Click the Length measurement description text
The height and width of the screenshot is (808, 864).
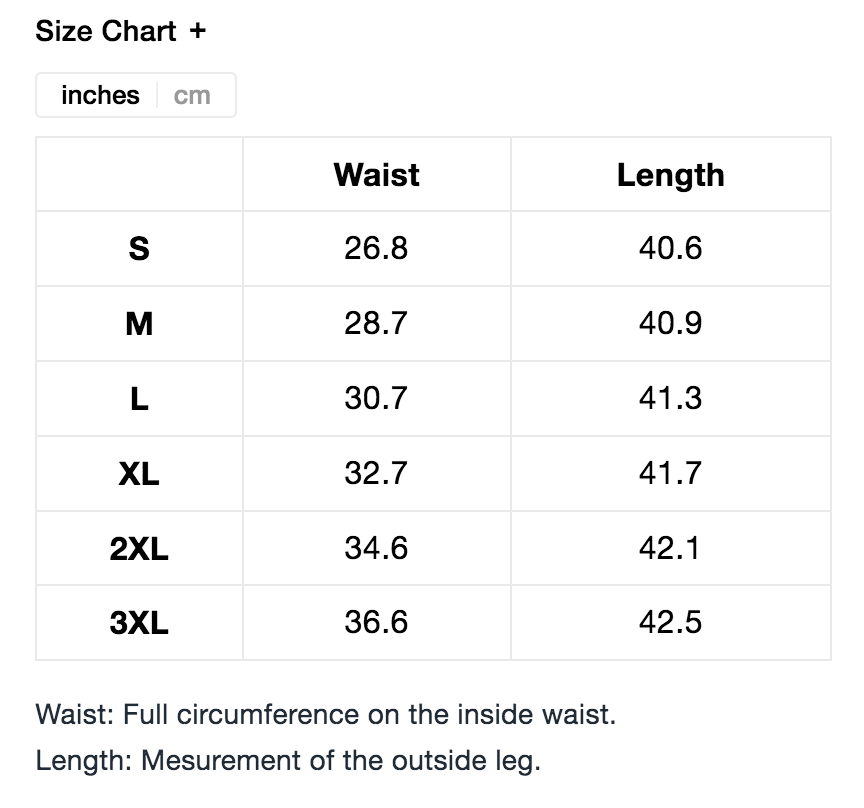[288, 760]
